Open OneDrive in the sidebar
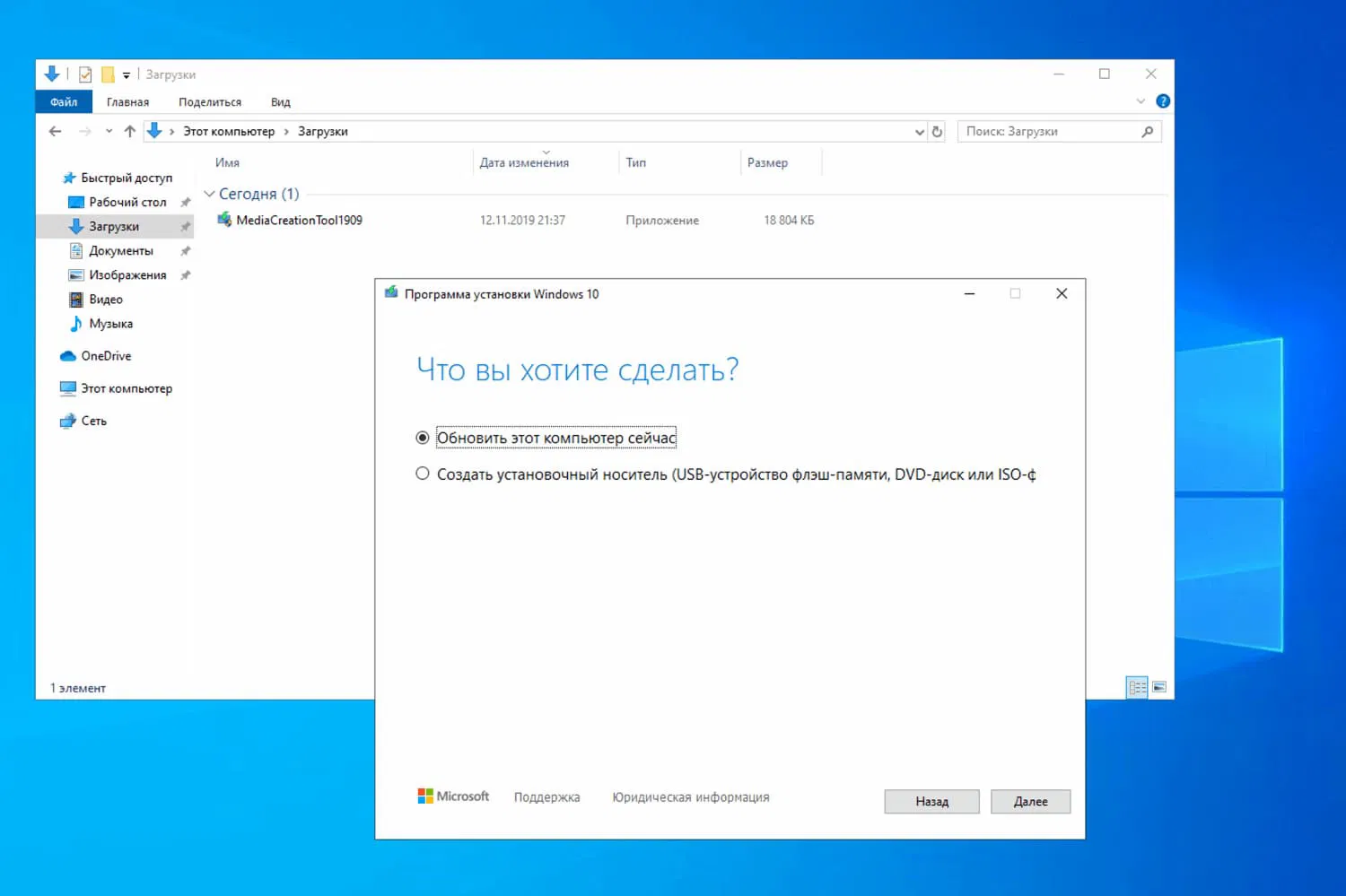1346x896 pixels. [104, 355]
